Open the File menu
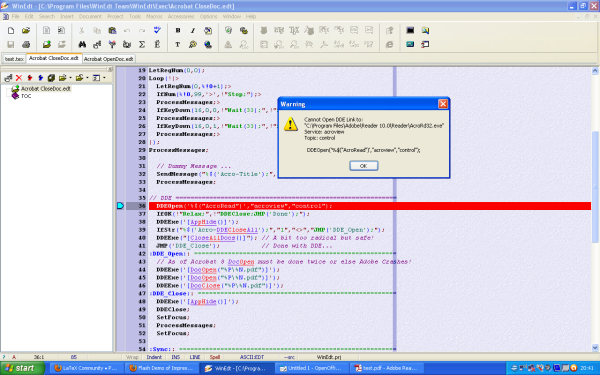Viewport: 600px width, 375px height. [15, 16]
